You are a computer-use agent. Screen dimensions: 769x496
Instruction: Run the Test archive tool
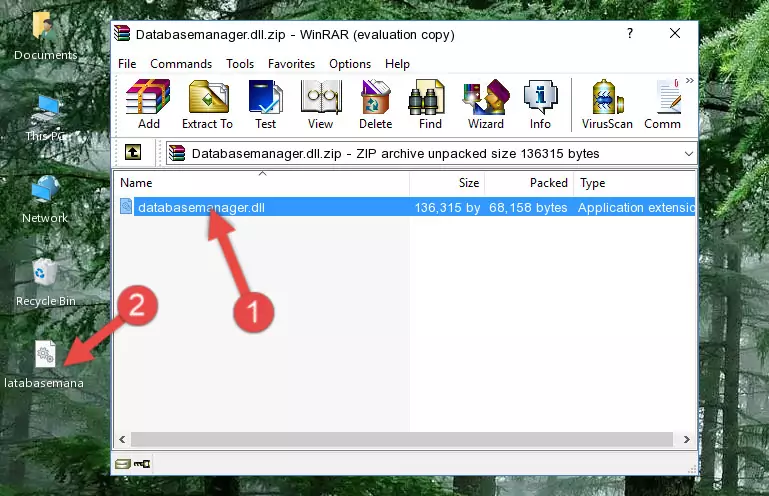coord(265,104)
